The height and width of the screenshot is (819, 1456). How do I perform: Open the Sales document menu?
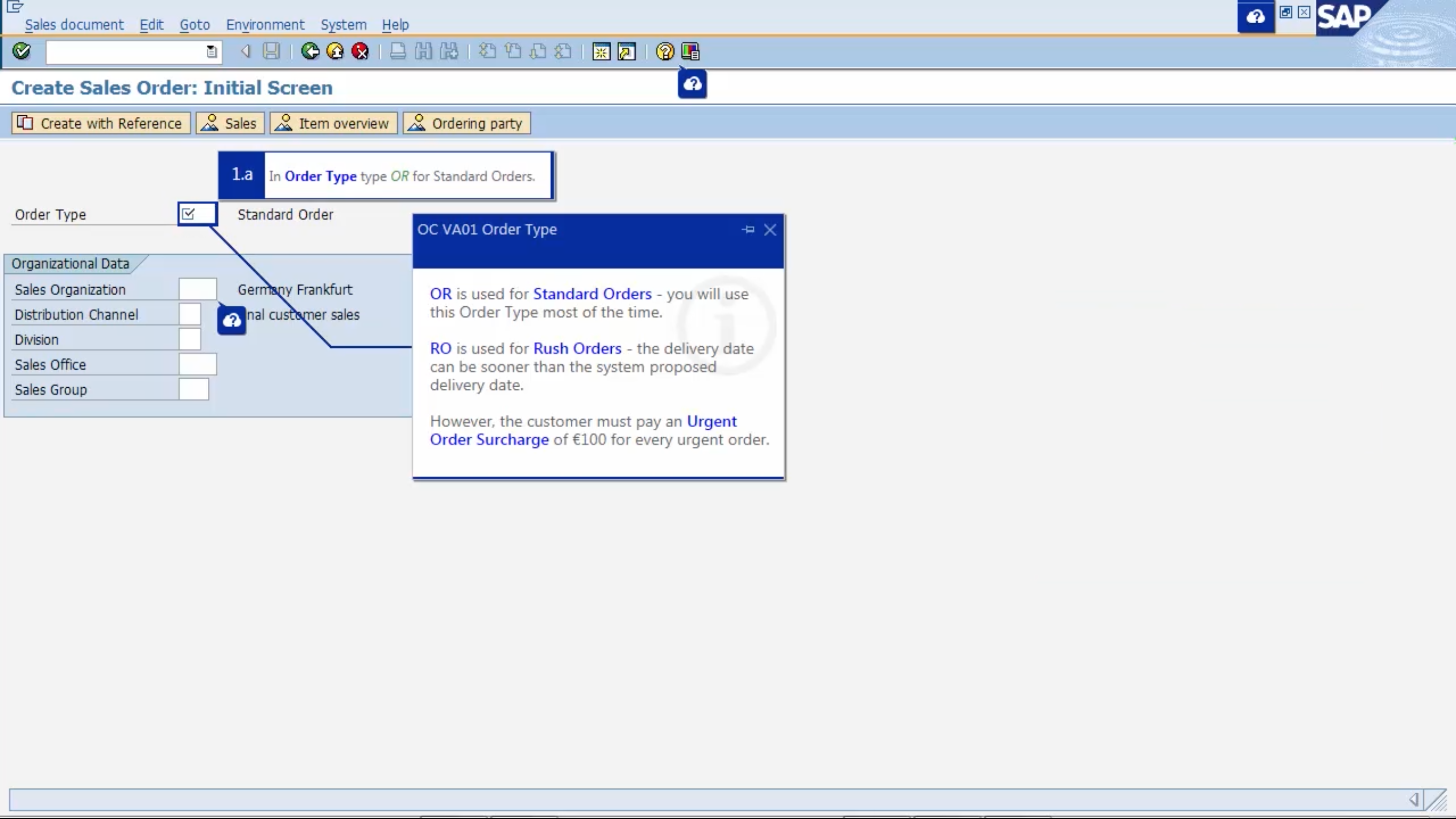[x=74, y=25]
